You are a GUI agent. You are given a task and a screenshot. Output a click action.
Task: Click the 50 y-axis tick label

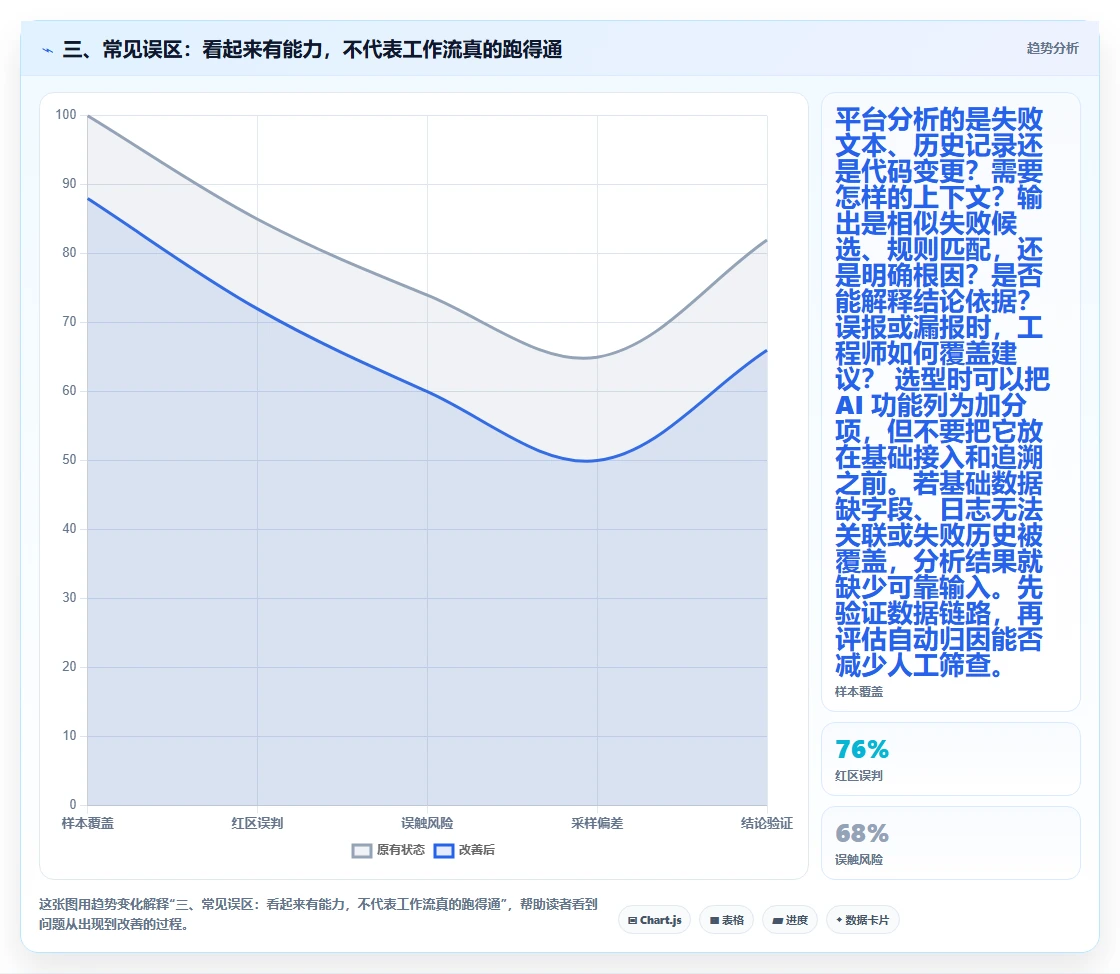coord(69,460)
